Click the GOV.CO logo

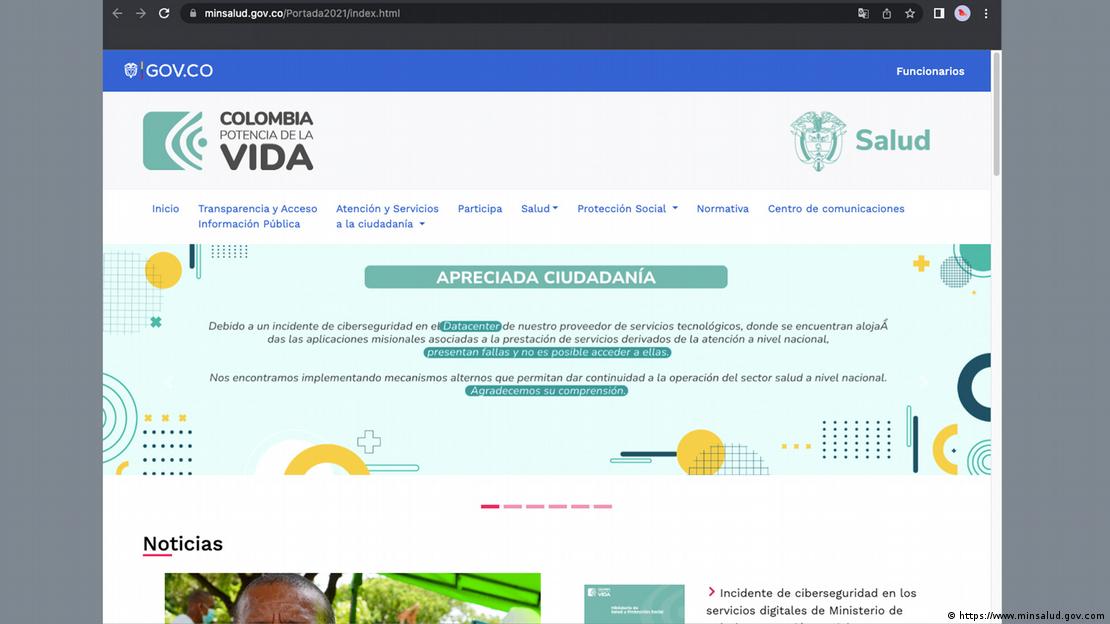click(x=168, y=70)
